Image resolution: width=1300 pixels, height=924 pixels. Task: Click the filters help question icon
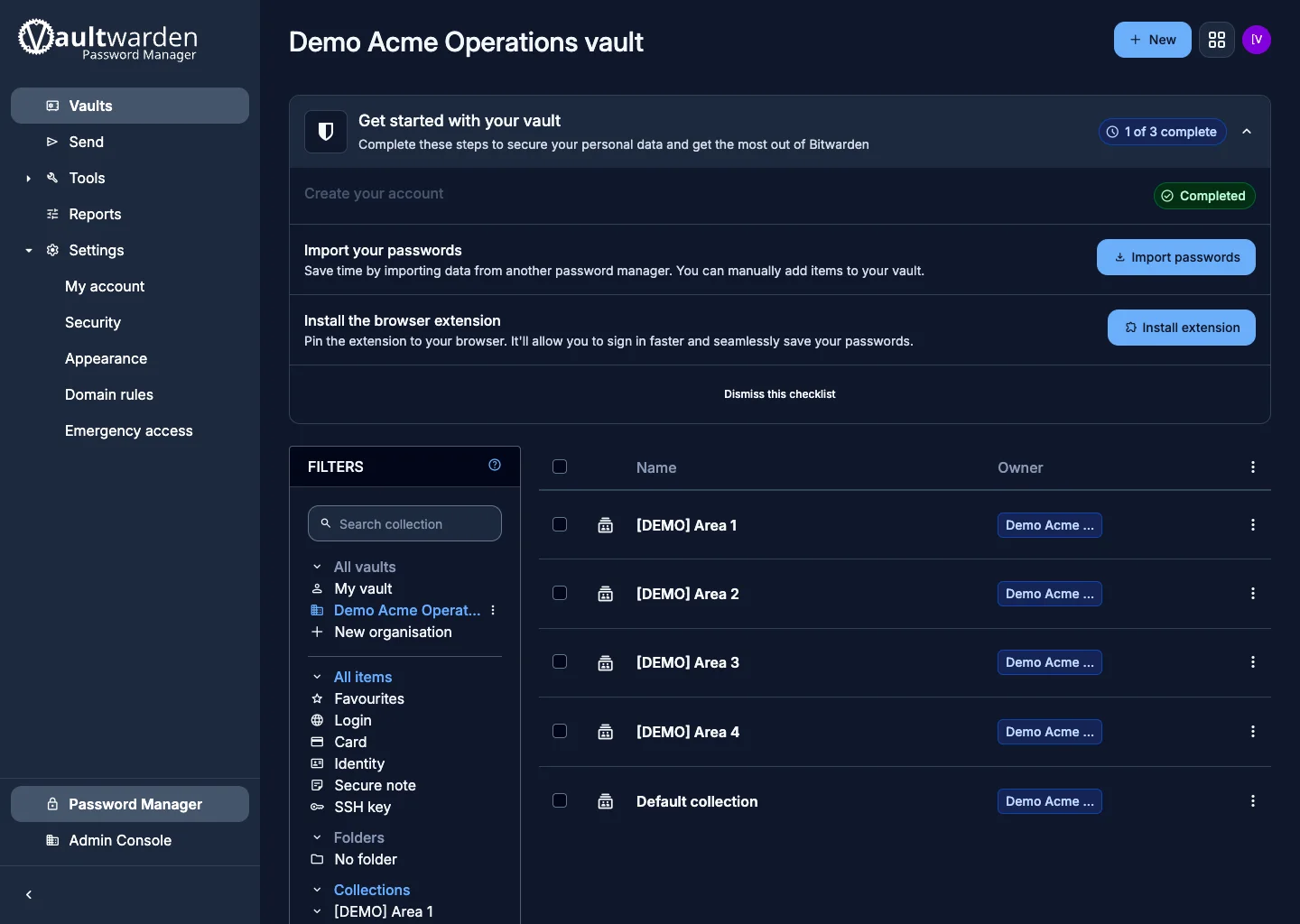(495, 465)
